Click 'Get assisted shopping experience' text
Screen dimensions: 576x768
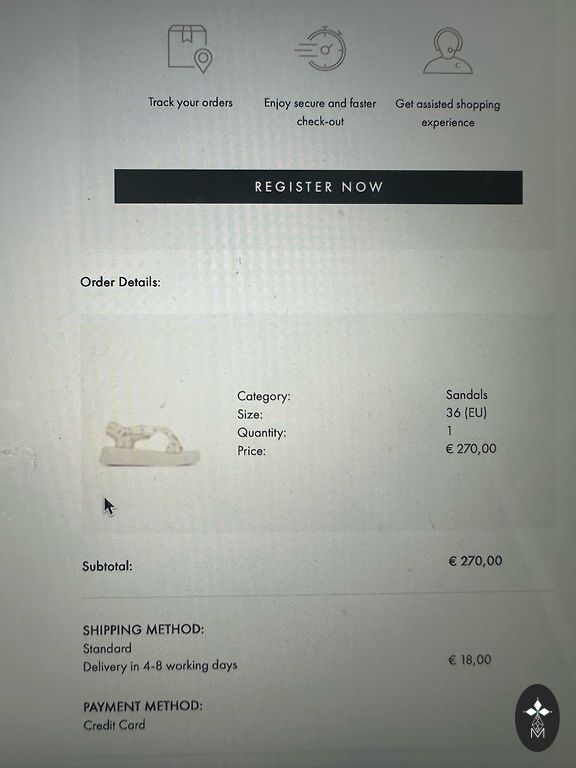point(448,113)
